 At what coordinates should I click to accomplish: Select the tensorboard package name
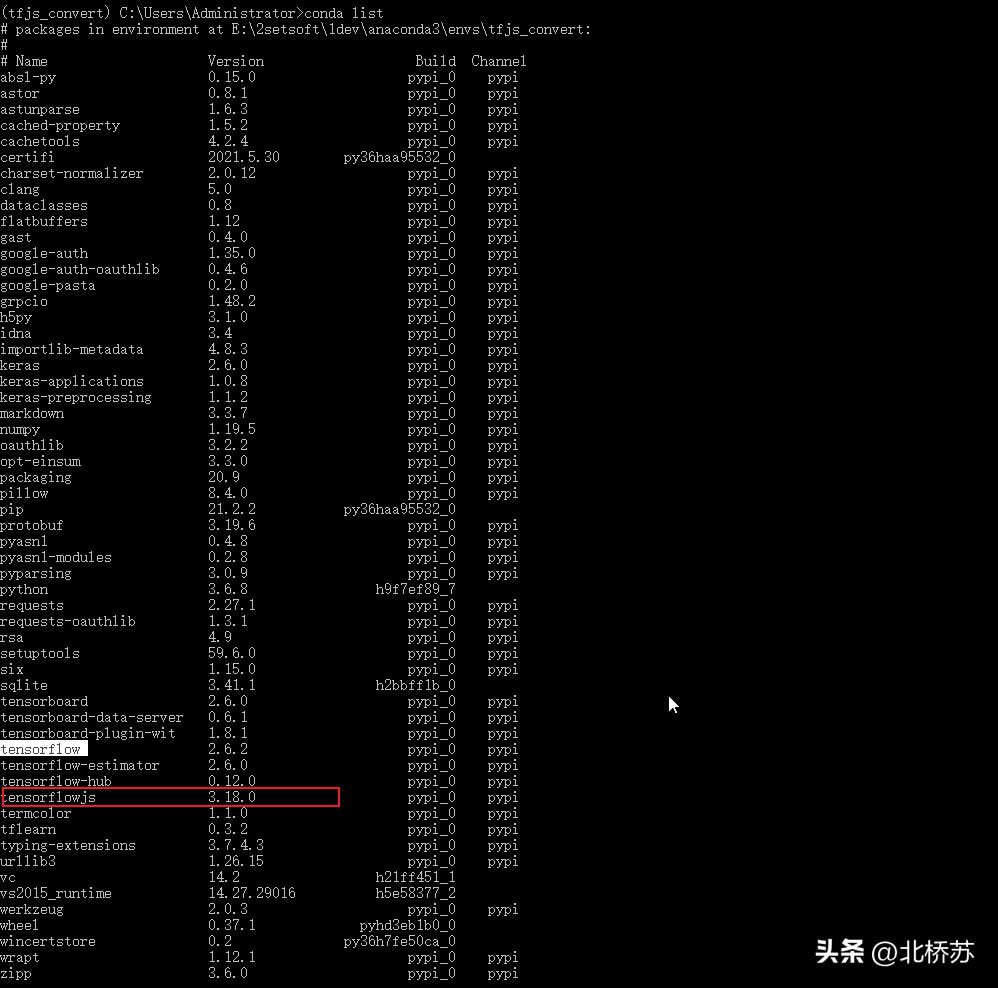[44, 701]
